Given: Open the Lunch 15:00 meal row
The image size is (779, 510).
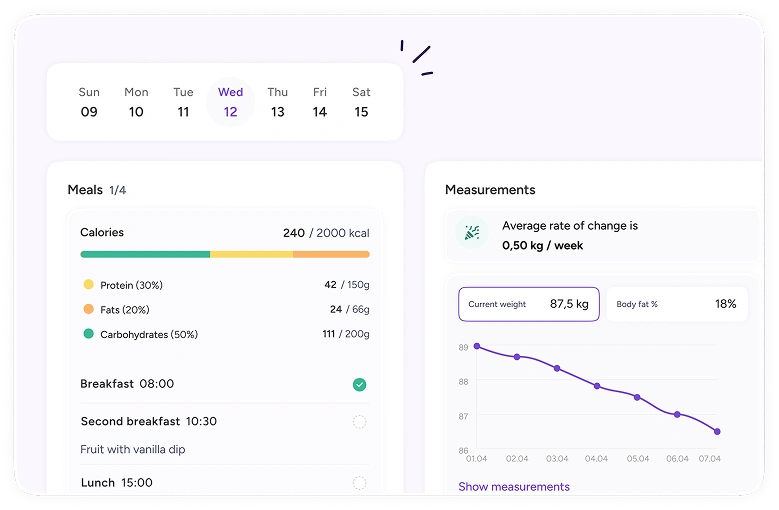Looking at the screenshot, I should click(225, 482).
